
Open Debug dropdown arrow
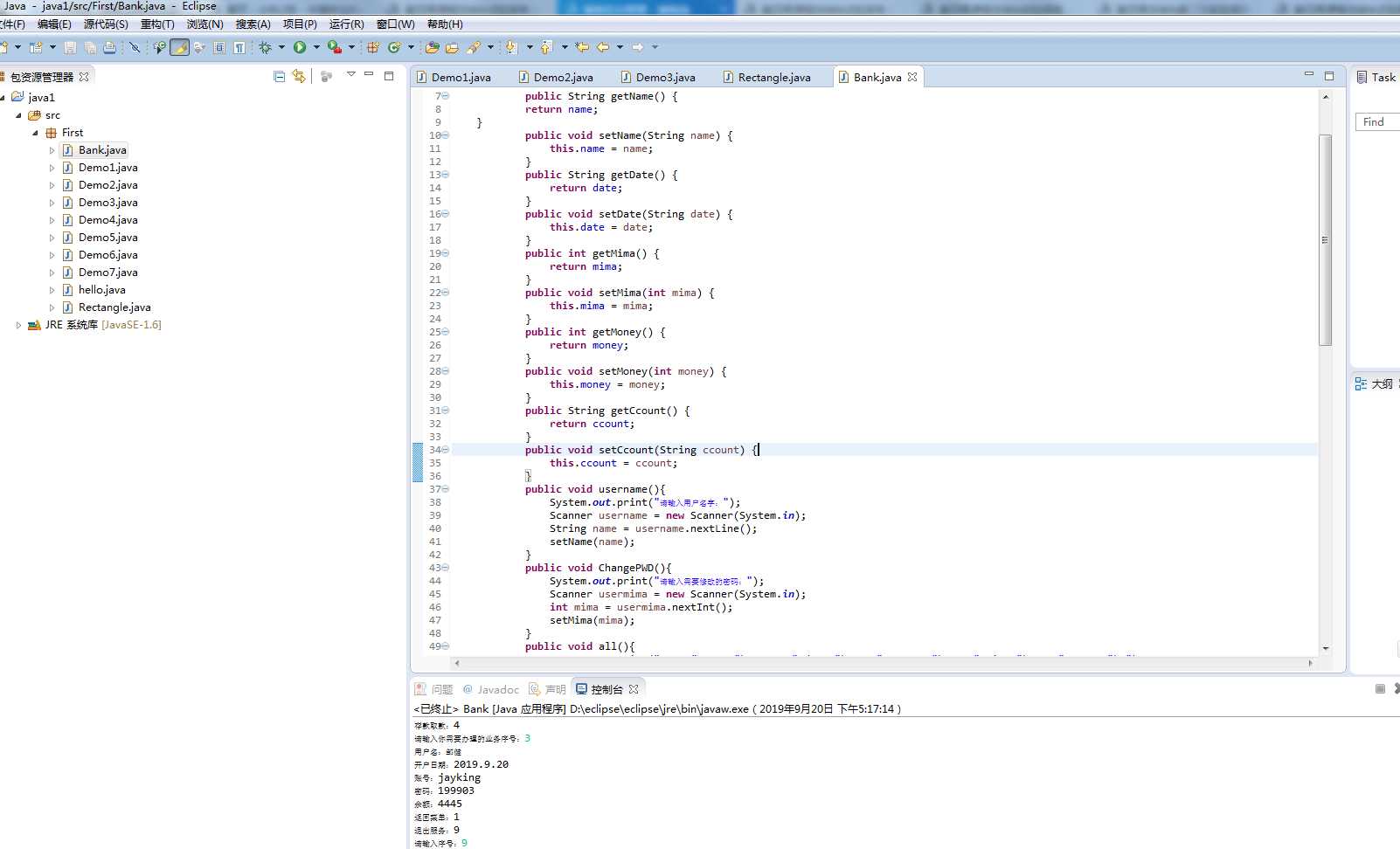(x=281, y=47)
